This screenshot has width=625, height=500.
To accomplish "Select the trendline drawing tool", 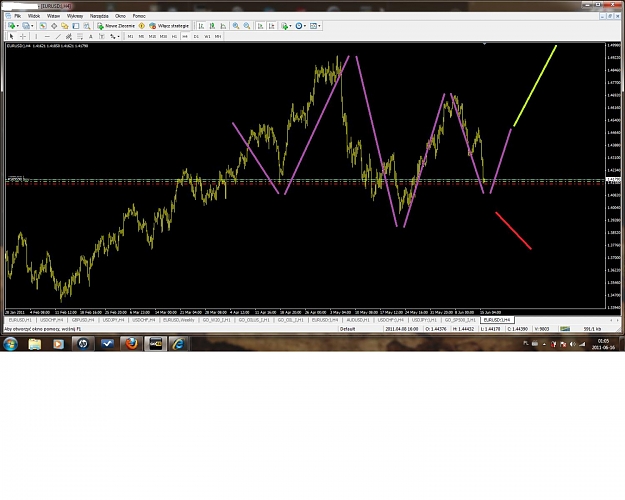I will point(58,36).
